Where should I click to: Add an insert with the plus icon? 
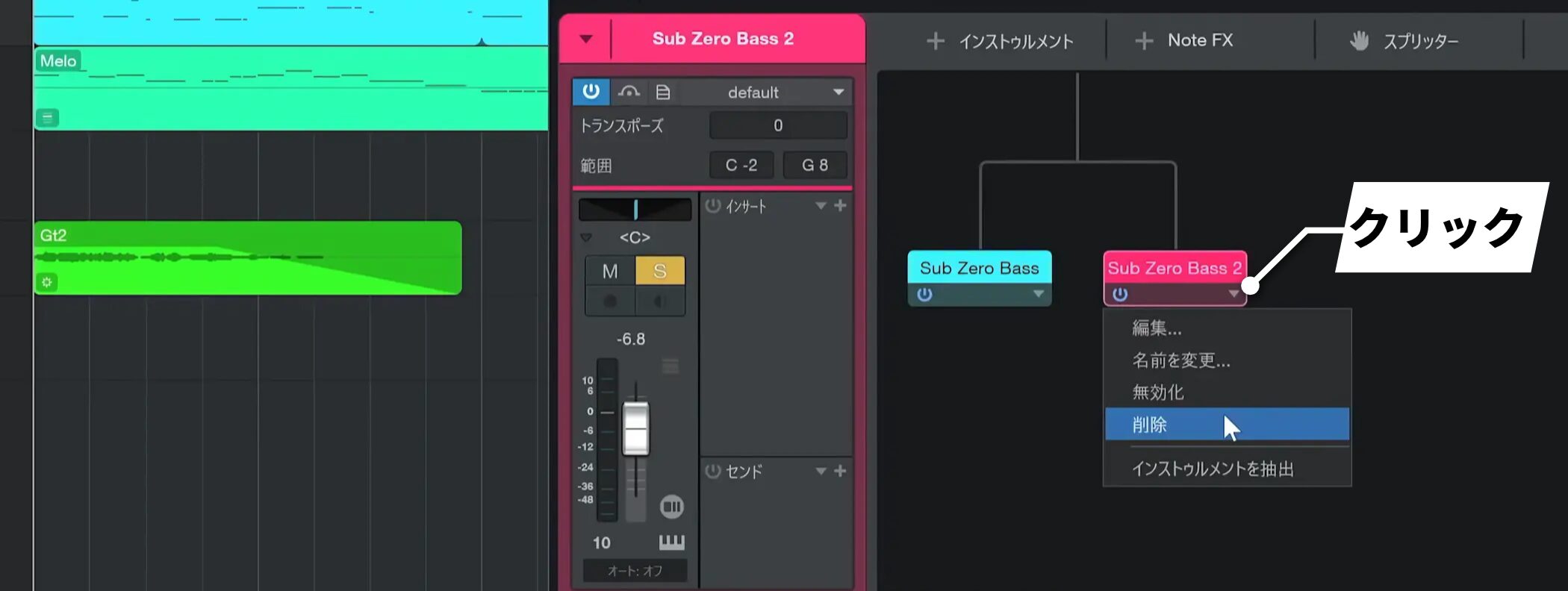(x=840, y=205)
